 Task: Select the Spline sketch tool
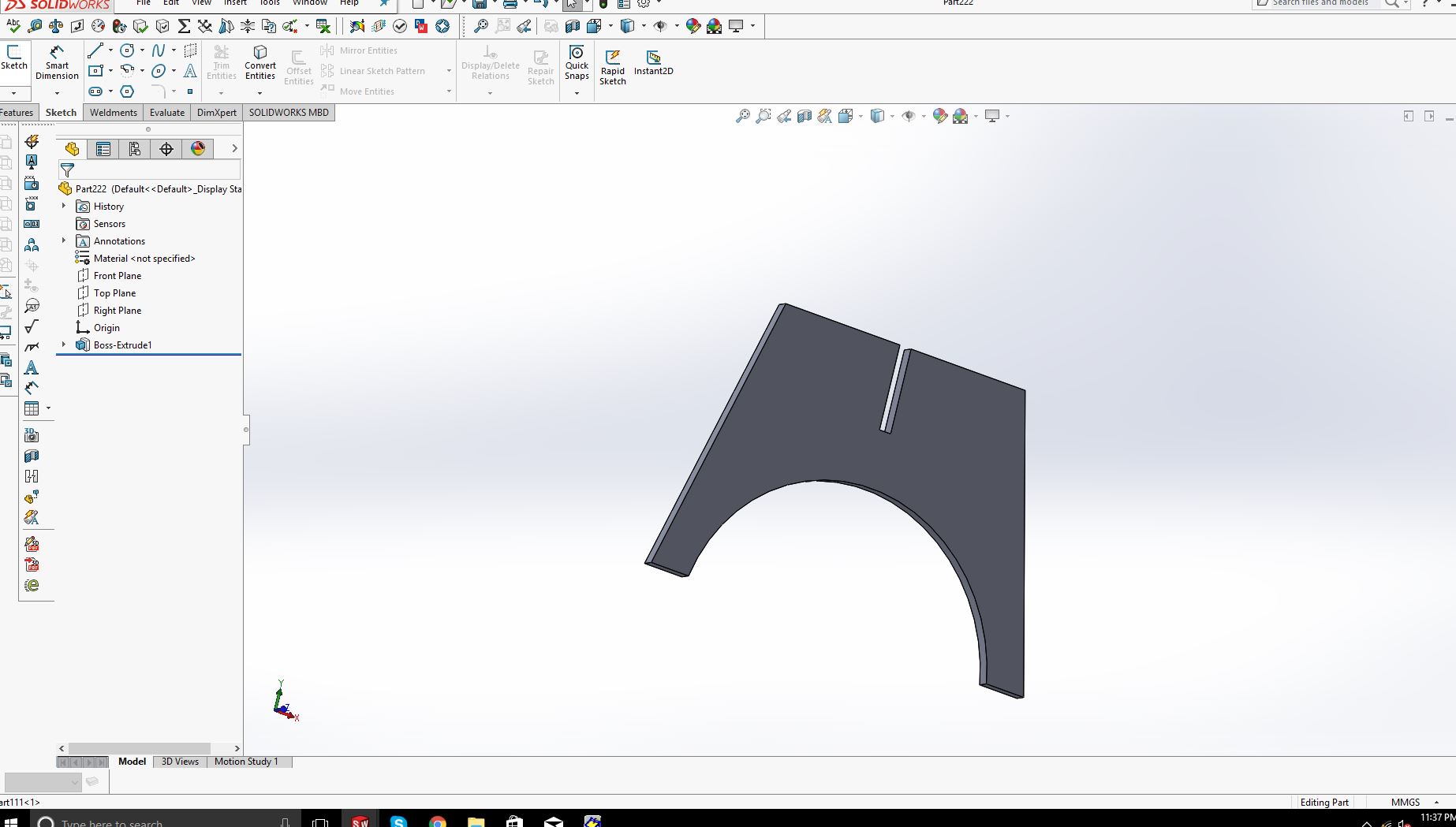pyautogui.click(x=159, y=50)
